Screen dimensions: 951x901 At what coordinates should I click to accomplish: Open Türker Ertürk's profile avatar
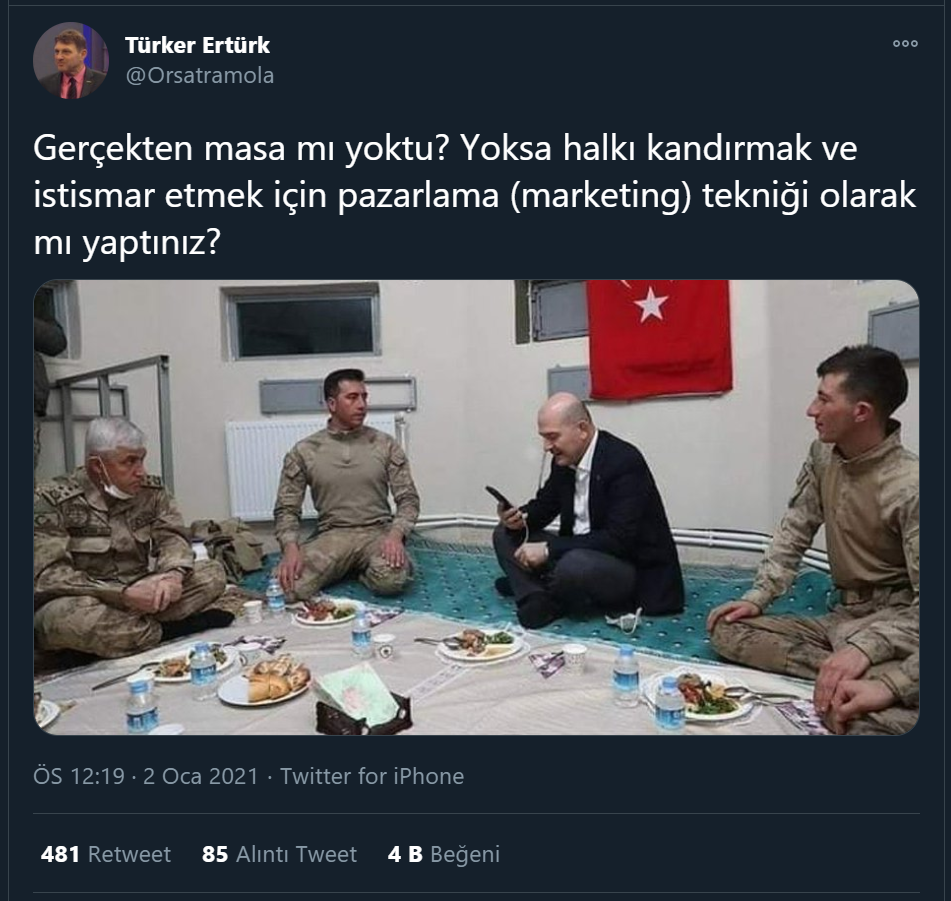(x=71, y=61)
